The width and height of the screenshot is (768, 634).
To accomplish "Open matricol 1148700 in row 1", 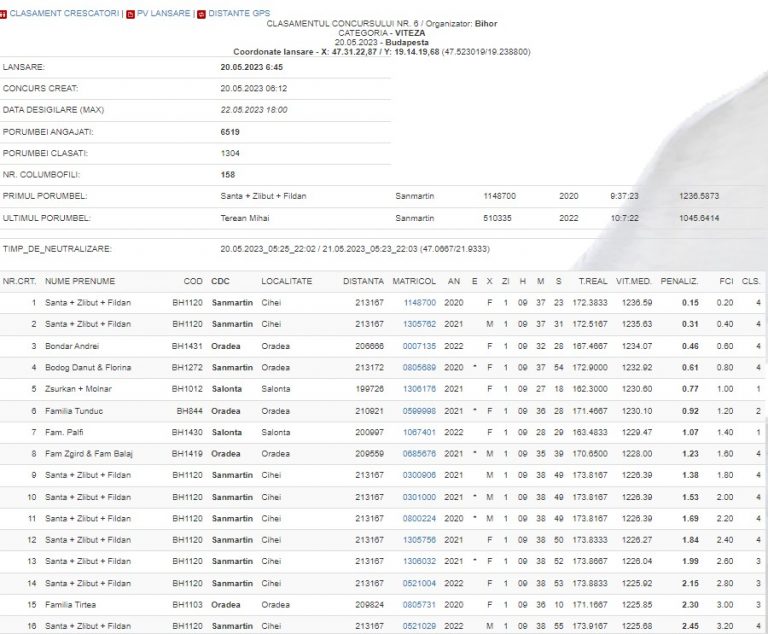I will 420,303.
